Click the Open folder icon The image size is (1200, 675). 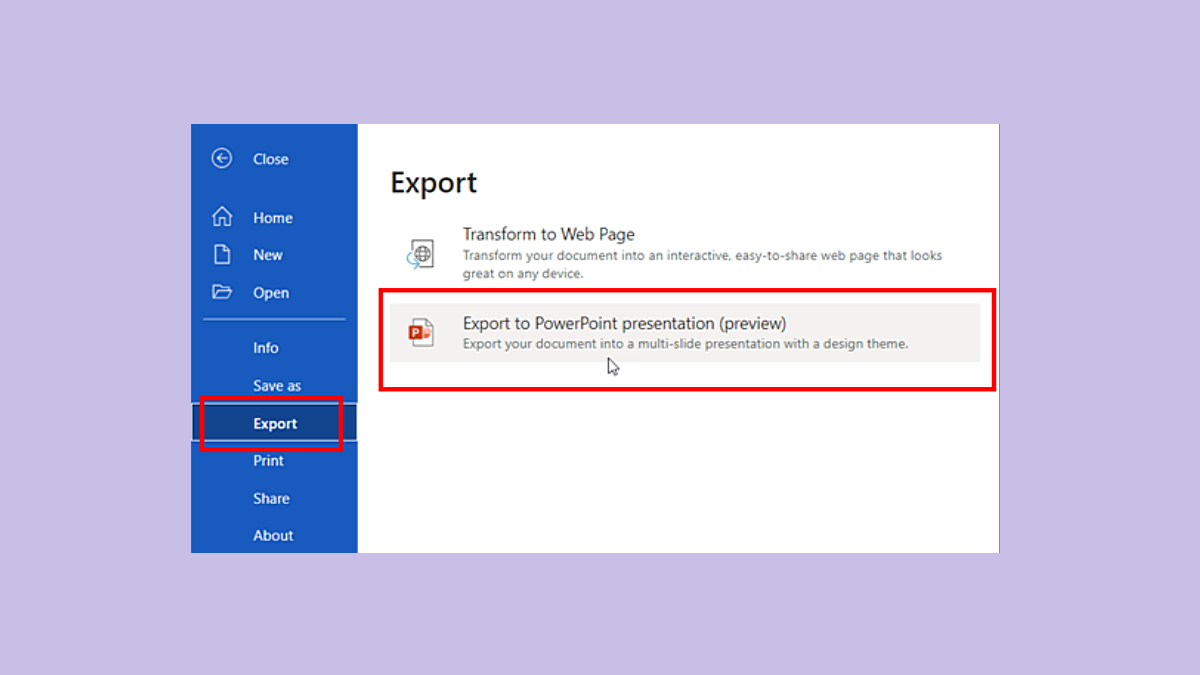coord(222,292)
